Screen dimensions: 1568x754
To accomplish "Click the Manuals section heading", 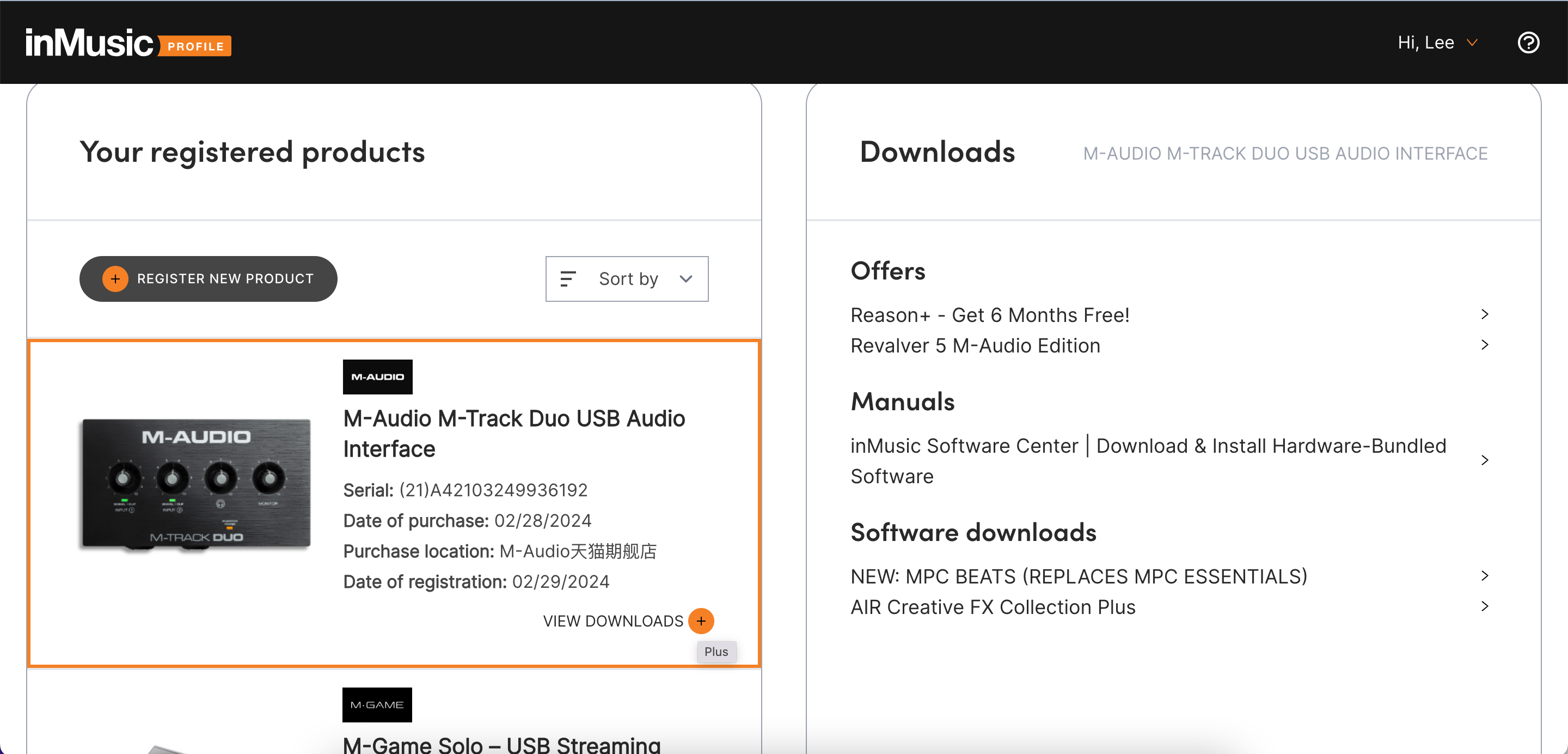I will [x=902, y=402].
